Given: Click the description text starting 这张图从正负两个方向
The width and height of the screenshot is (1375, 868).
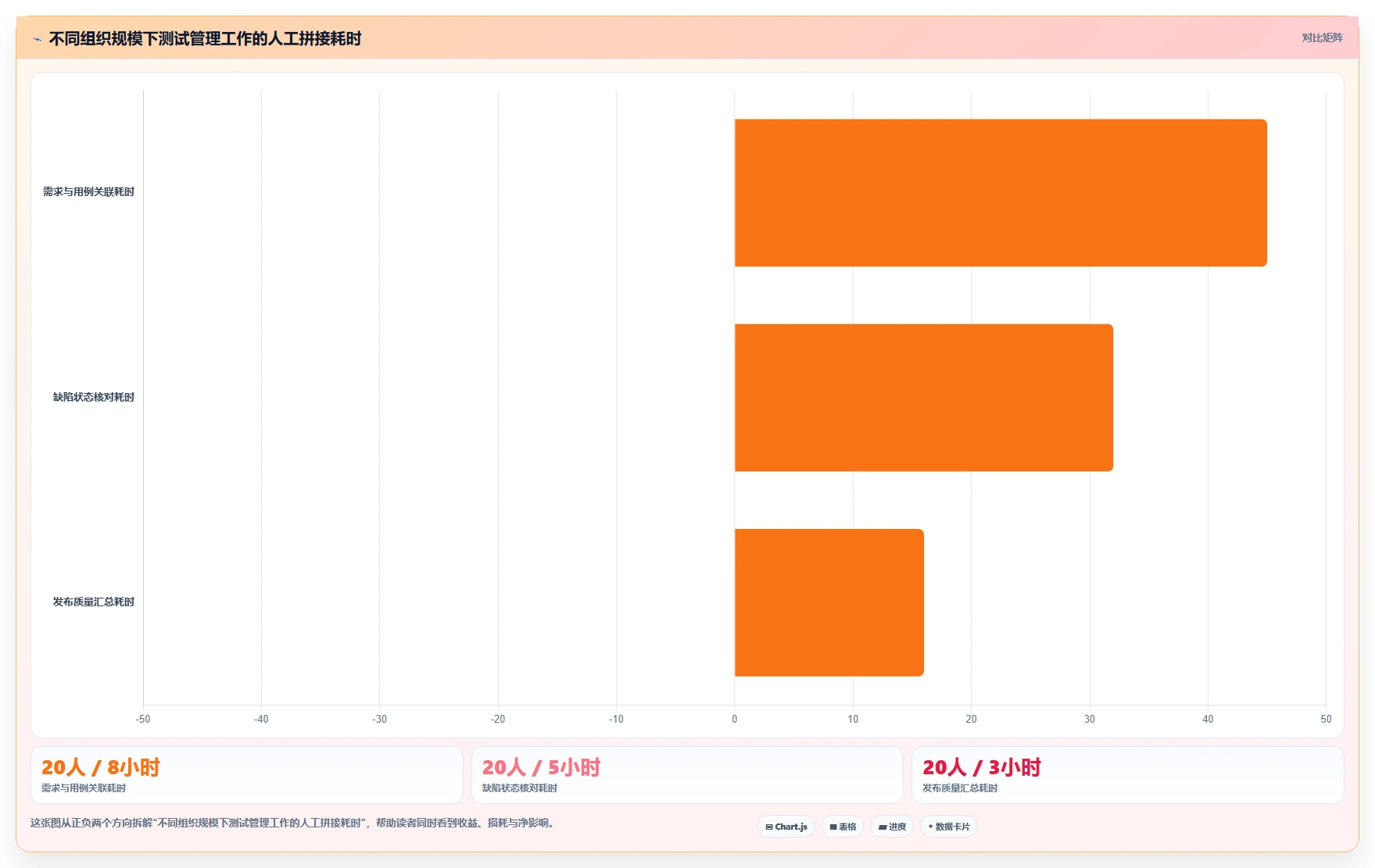Looking at the screenshot, I should pos(294,823).
